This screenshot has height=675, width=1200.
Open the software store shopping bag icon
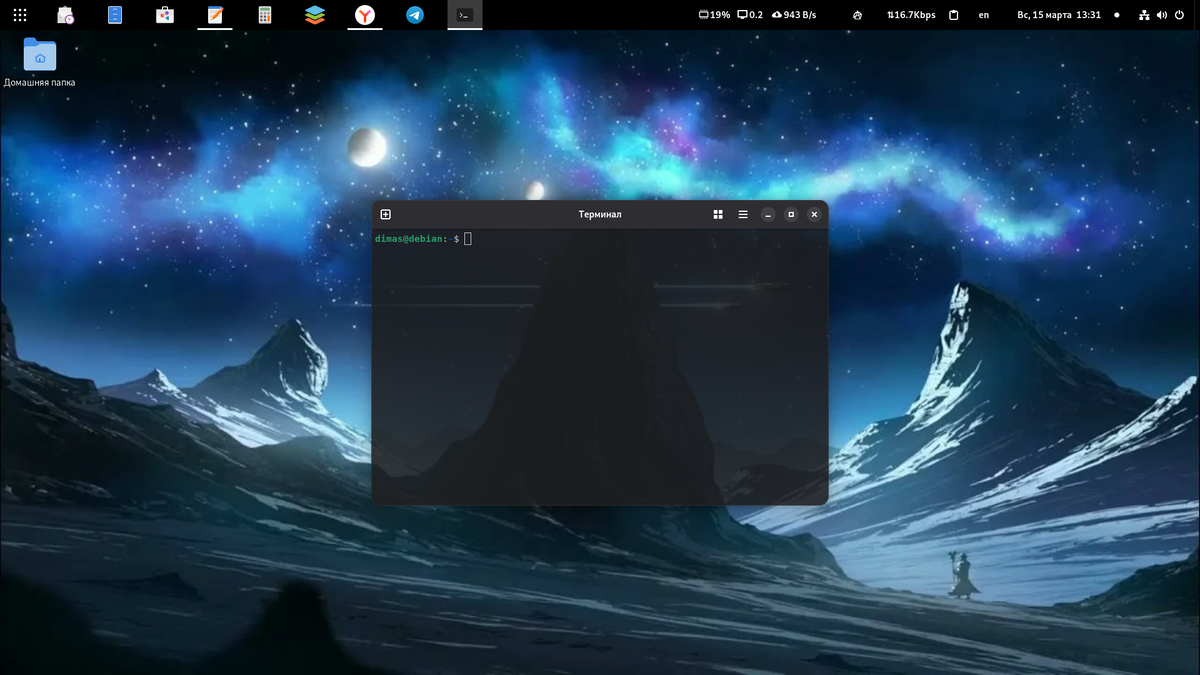[x=165, y=15]
